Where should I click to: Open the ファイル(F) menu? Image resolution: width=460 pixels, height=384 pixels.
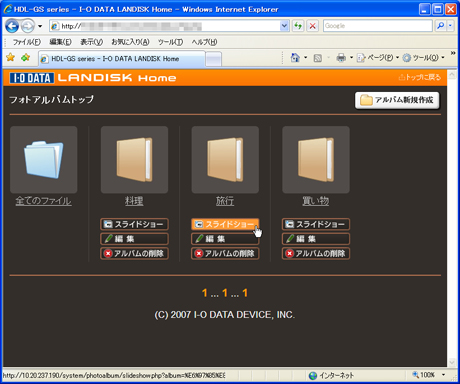(x=27, y=42)
